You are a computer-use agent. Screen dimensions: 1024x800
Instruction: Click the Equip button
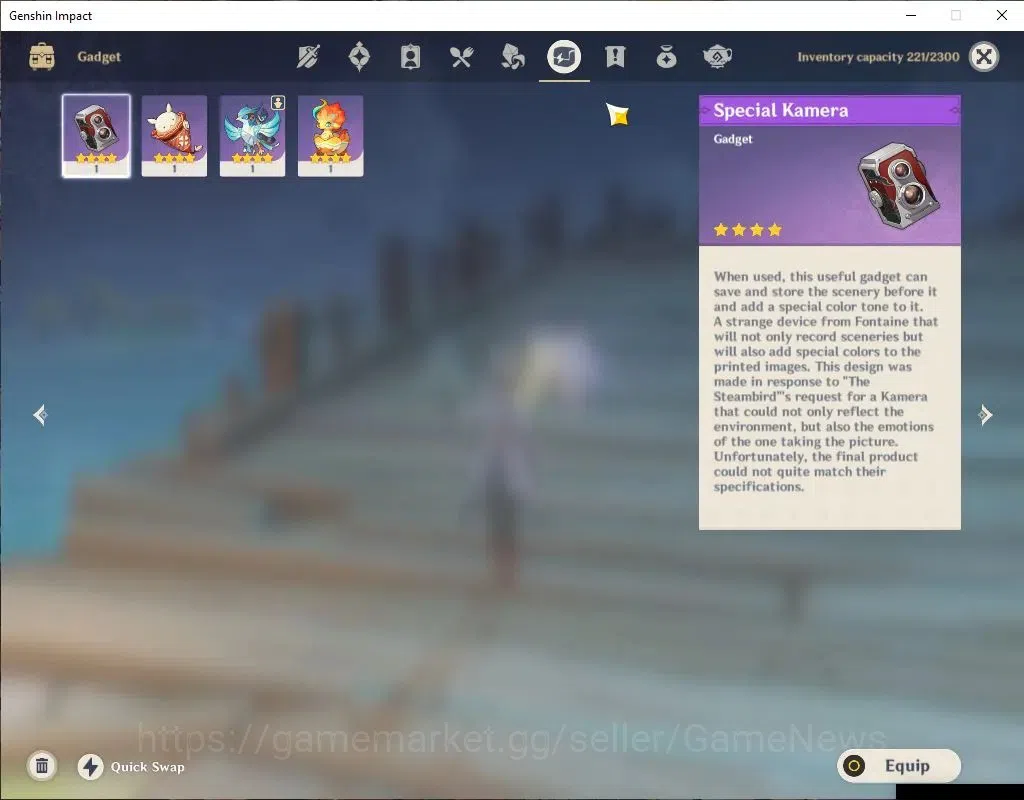click(899, 765)
